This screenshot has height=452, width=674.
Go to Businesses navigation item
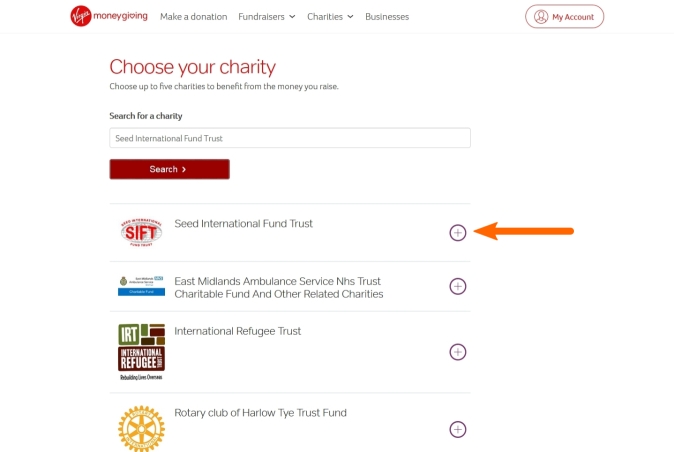[387, 17]
